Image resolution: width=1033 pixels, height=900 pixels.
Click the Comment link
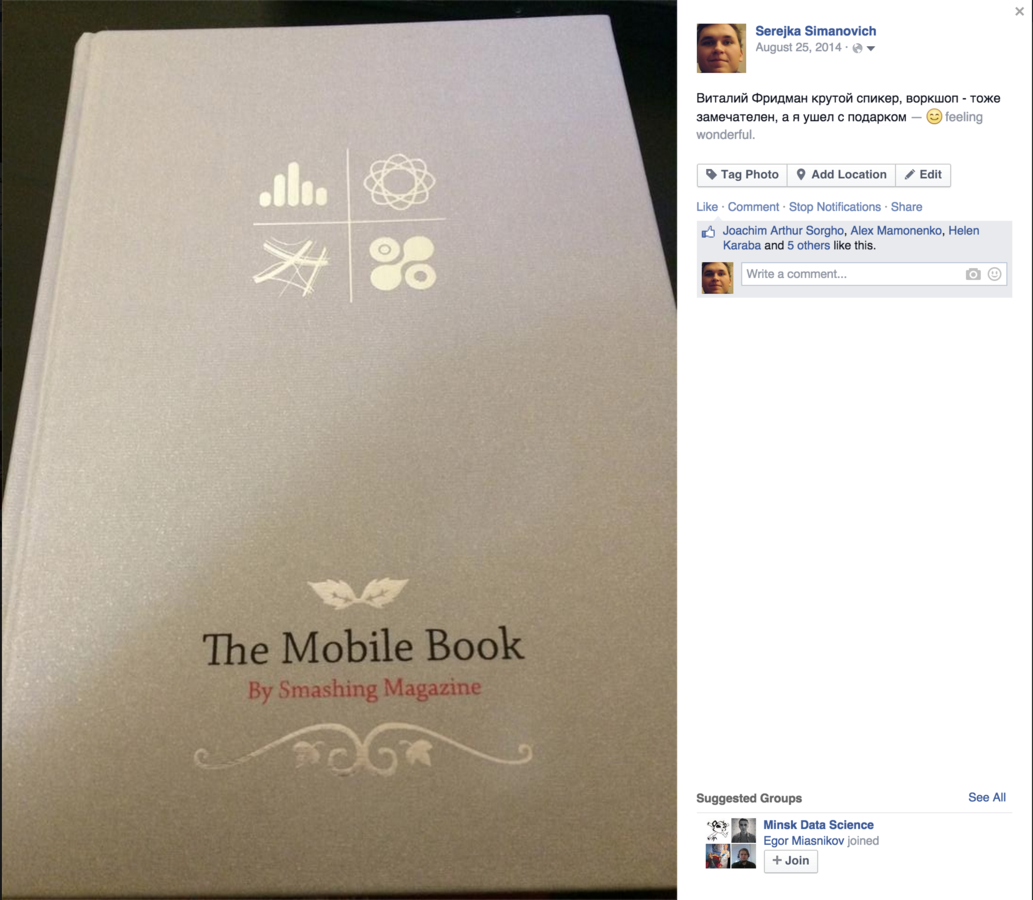pos(753,207)
